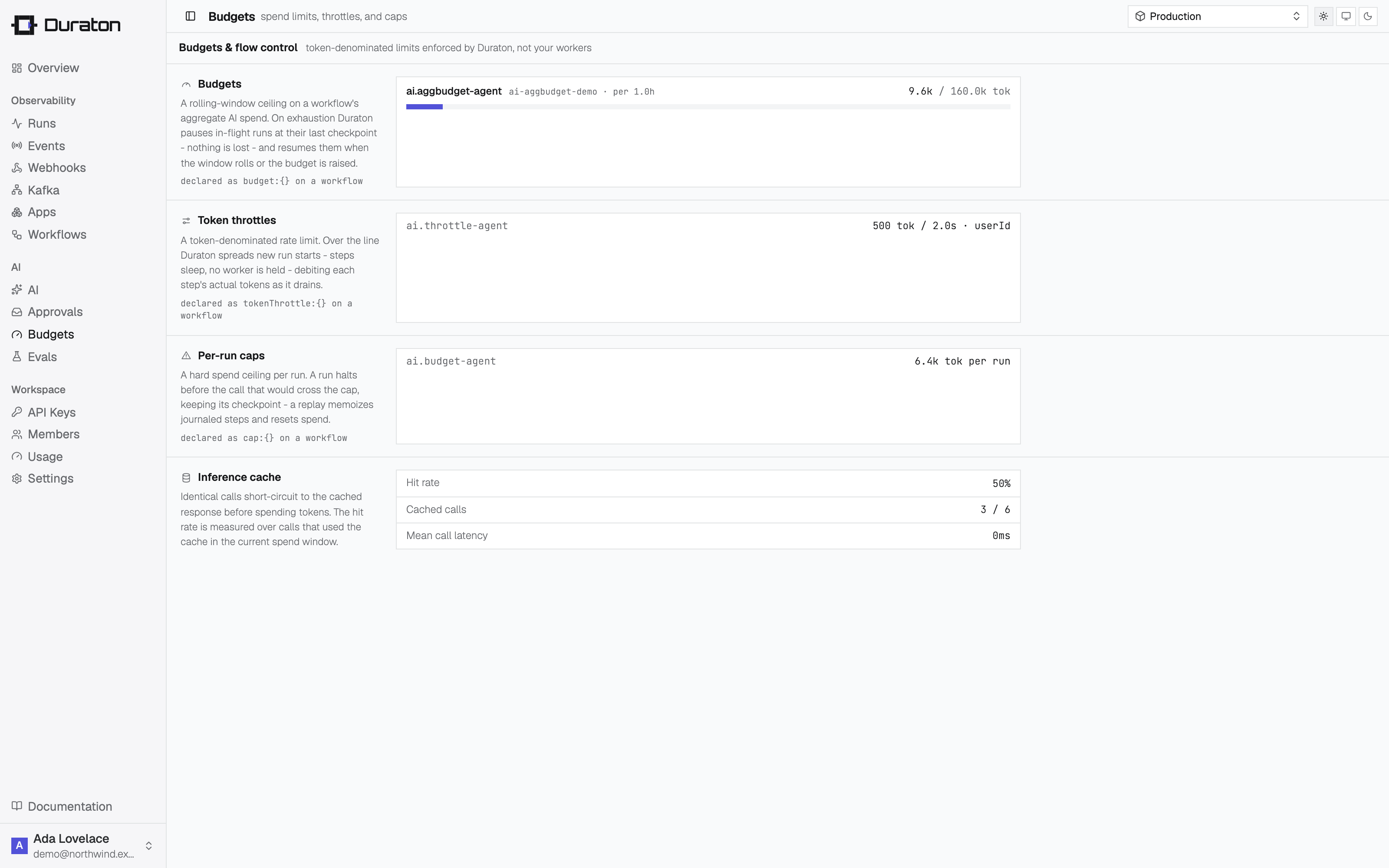Select Workflows in the sidebar
The height and width of the screenshot is (868, 1389).
tap(57, 235)
